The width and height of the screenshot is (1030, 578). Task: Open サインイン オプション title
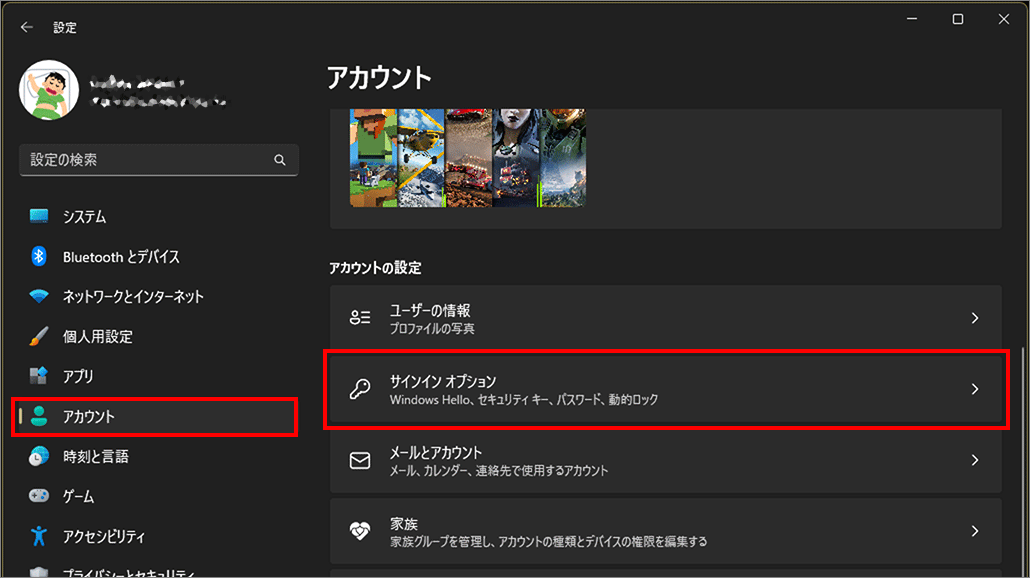pos(443,382)
